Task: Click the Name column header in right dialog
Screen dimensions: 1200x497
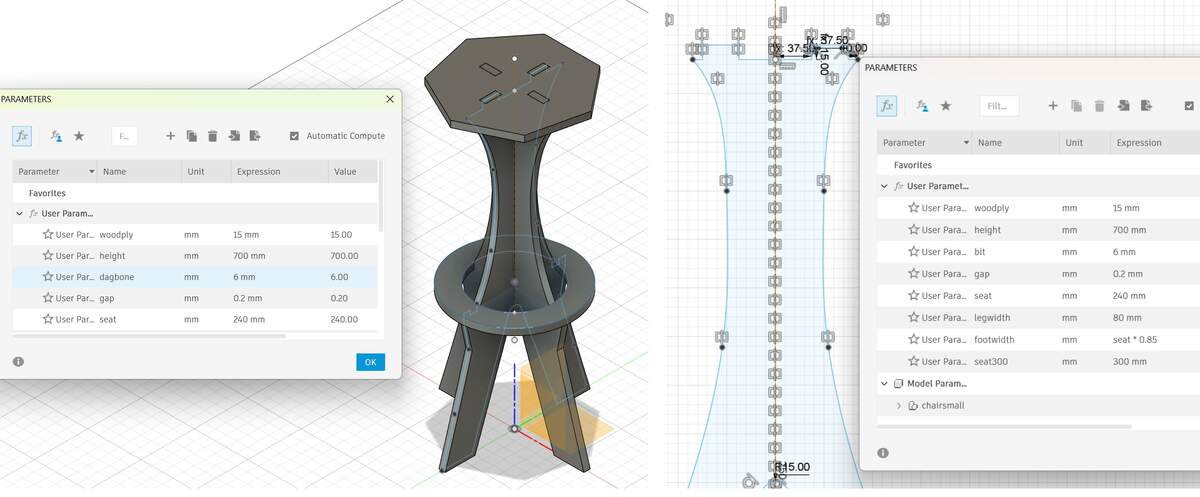Action: (x=1014, y=143)
